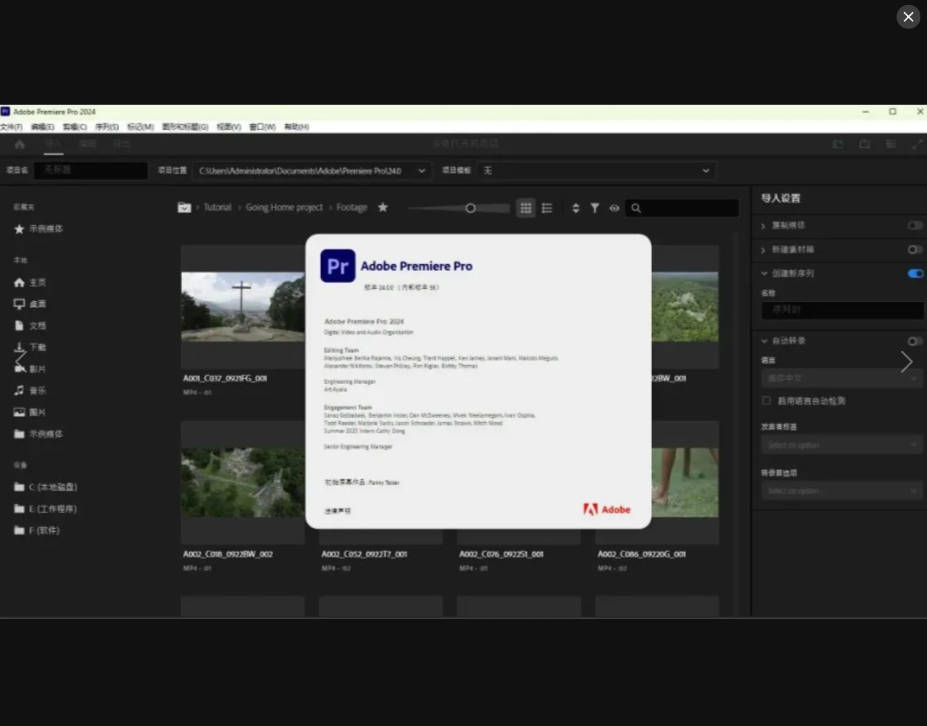Collapse the 自动转录 section

click(x=764, y=341)
